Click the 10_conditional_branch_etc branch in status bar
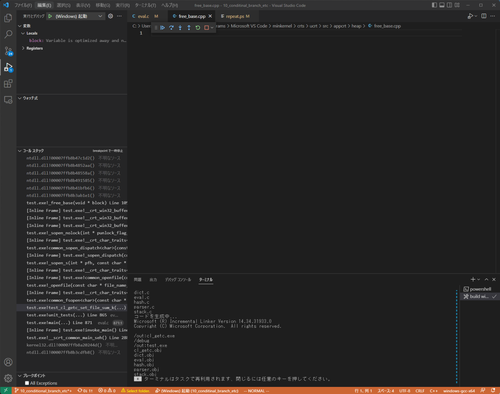 (43, 391)
